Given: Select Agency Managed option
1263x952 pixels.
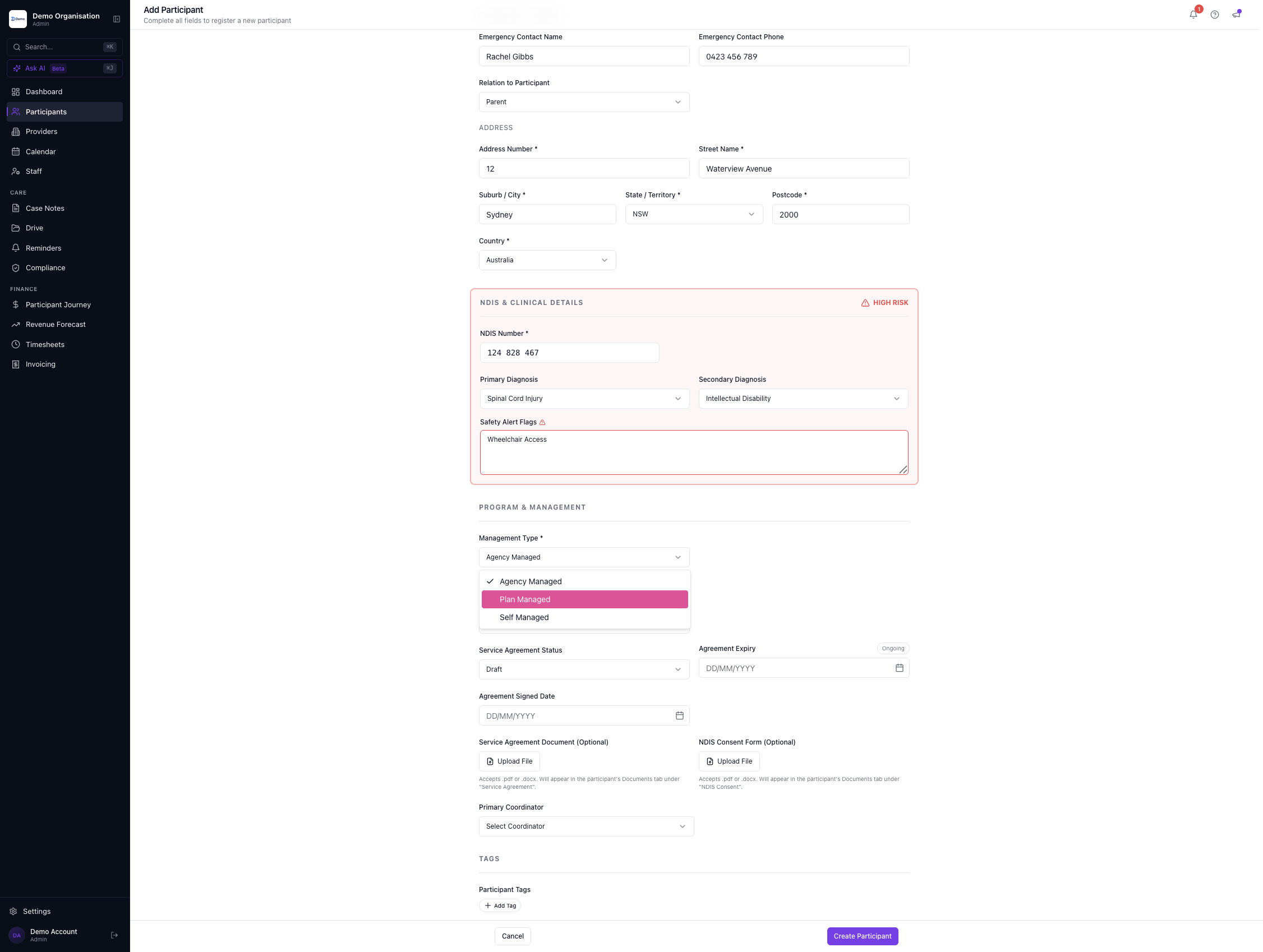Looking at the screenshot, I should tap(585, 581).
